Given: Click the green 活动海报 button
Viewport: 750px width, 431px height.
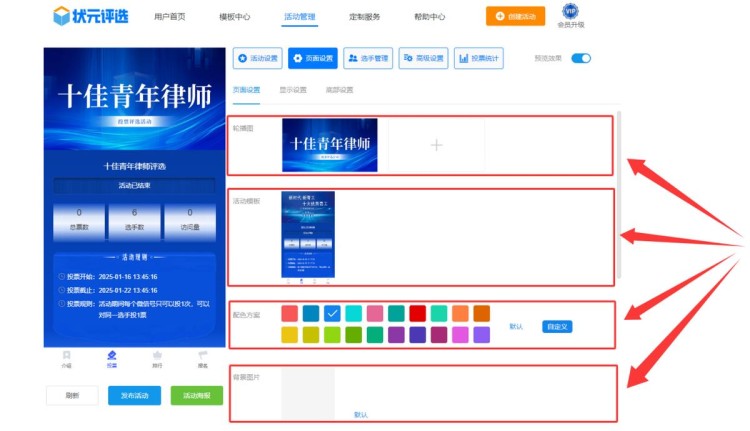Looking at the screenshot, I should click(196, 395).
